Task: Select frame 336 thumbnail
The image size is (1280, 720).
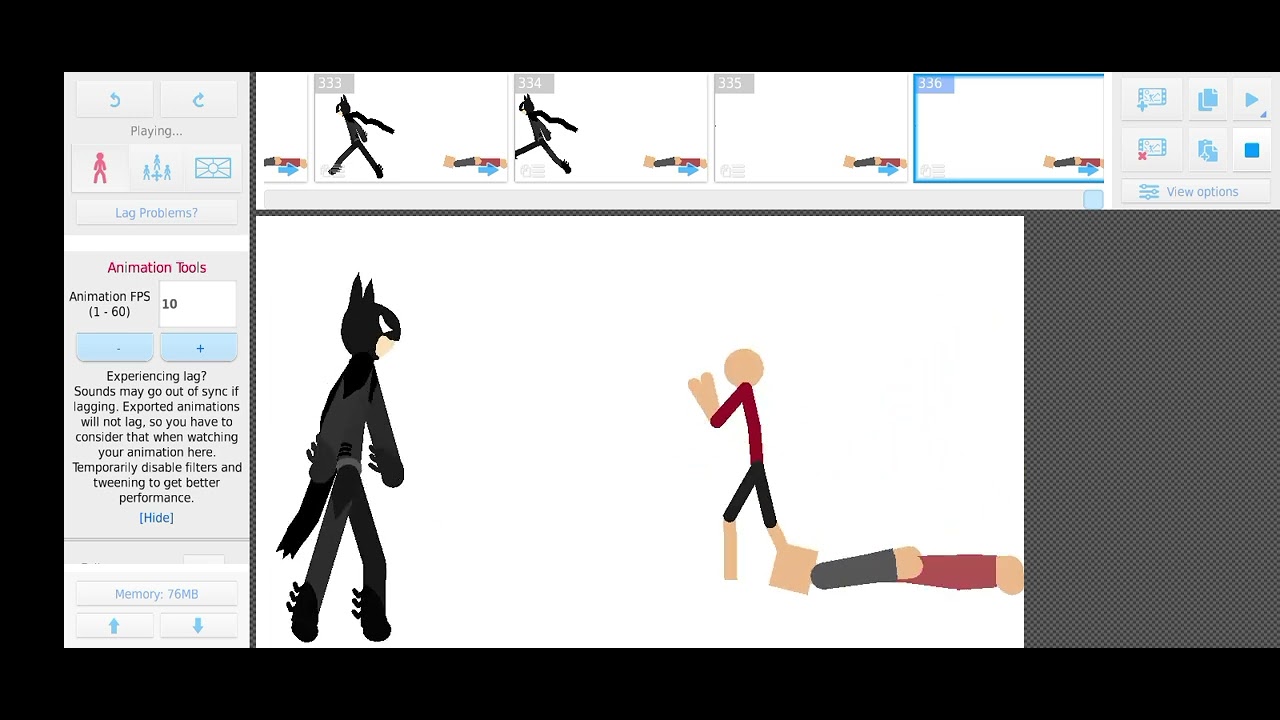Action: (x=1009, y=128)
